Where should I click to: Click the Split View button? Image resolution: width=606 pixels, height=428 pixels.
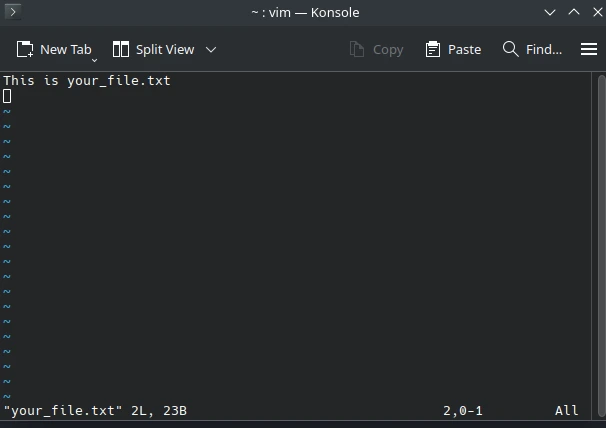153,49
